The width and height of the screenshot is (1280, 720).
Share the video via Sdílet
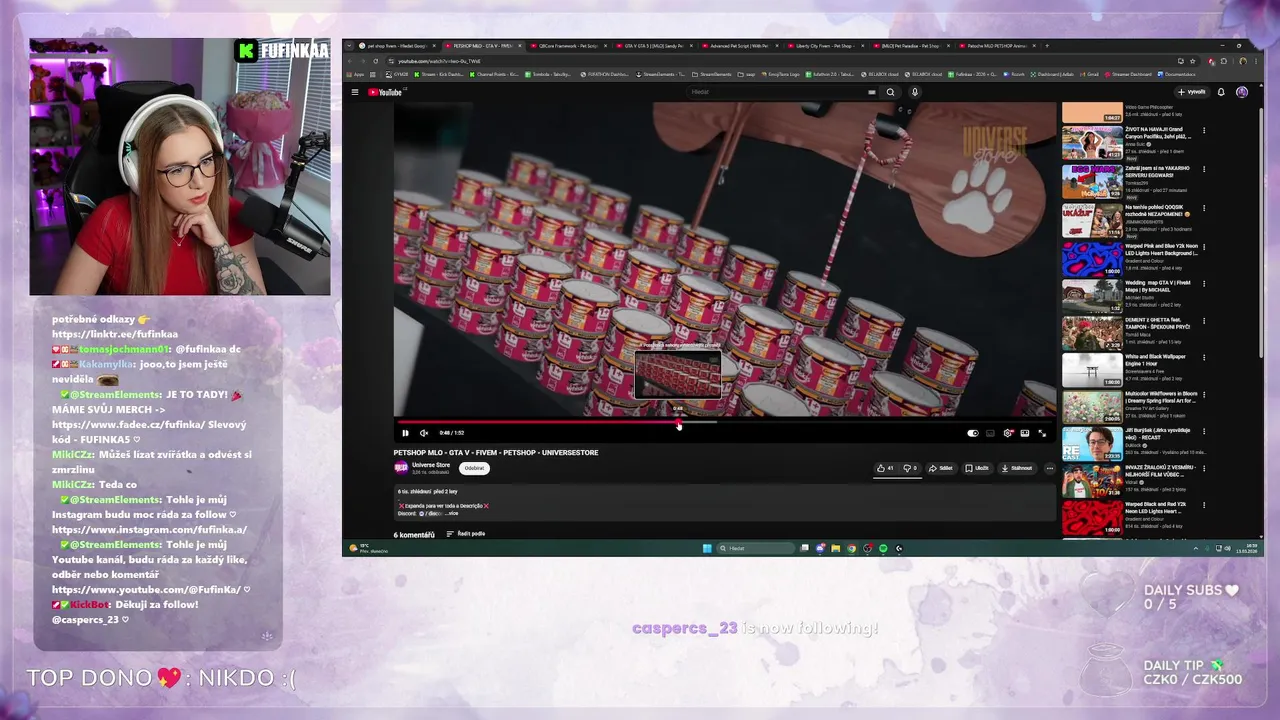click(941, 468)
